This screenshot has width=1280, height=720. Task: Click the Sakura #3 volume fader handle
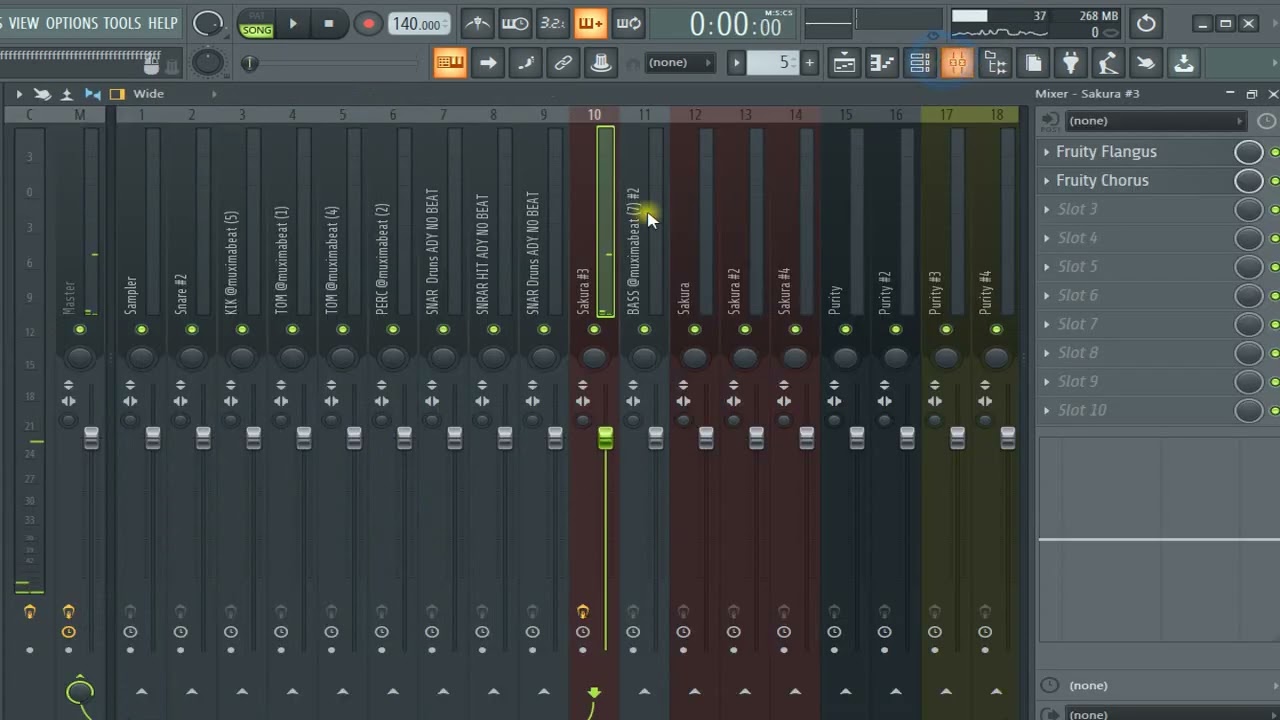coord(605,437)
